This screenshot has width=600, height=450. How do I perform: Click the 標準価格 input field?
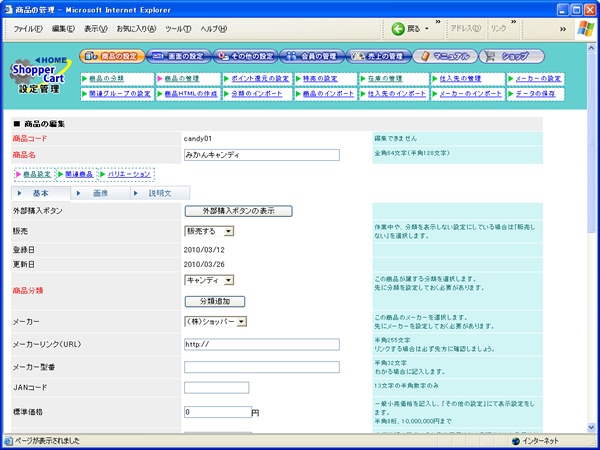point(218,412)
